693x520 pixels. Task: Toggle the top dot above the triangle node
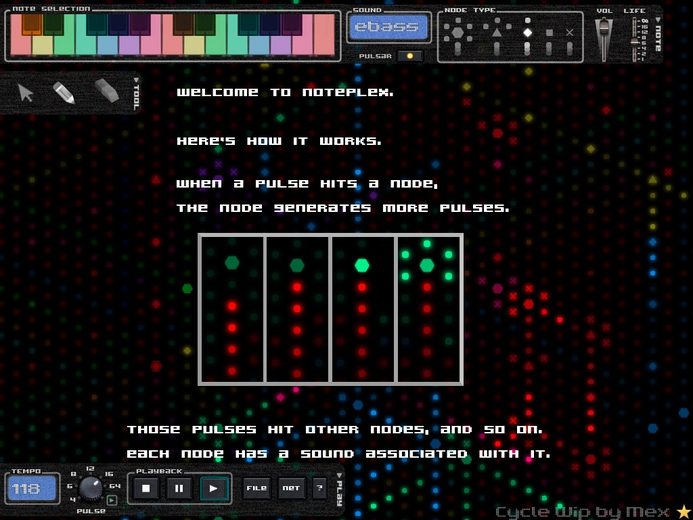[x=497, y=20]
